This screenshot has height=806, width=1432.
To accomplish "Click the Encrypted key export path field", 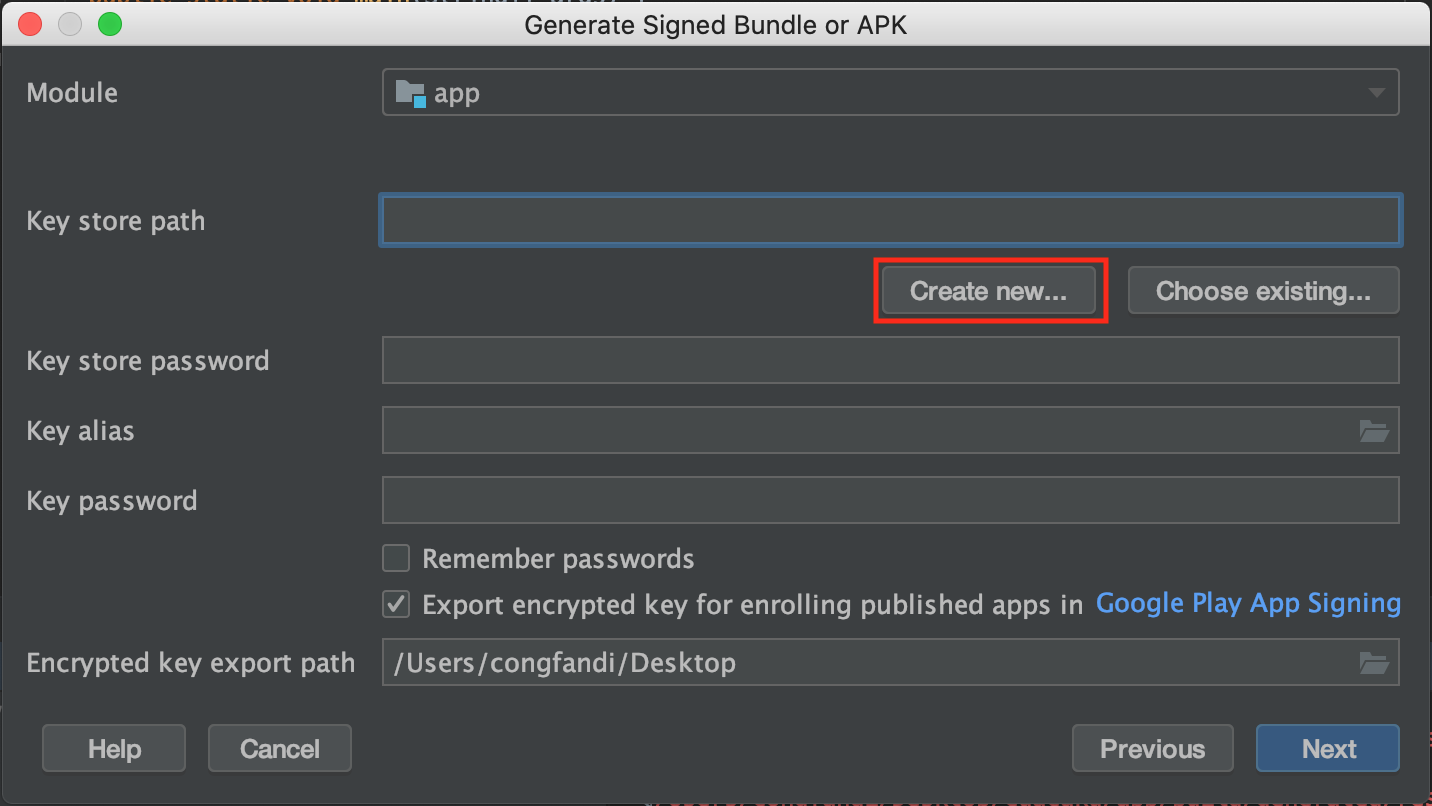I will click(x=865, y=663).
